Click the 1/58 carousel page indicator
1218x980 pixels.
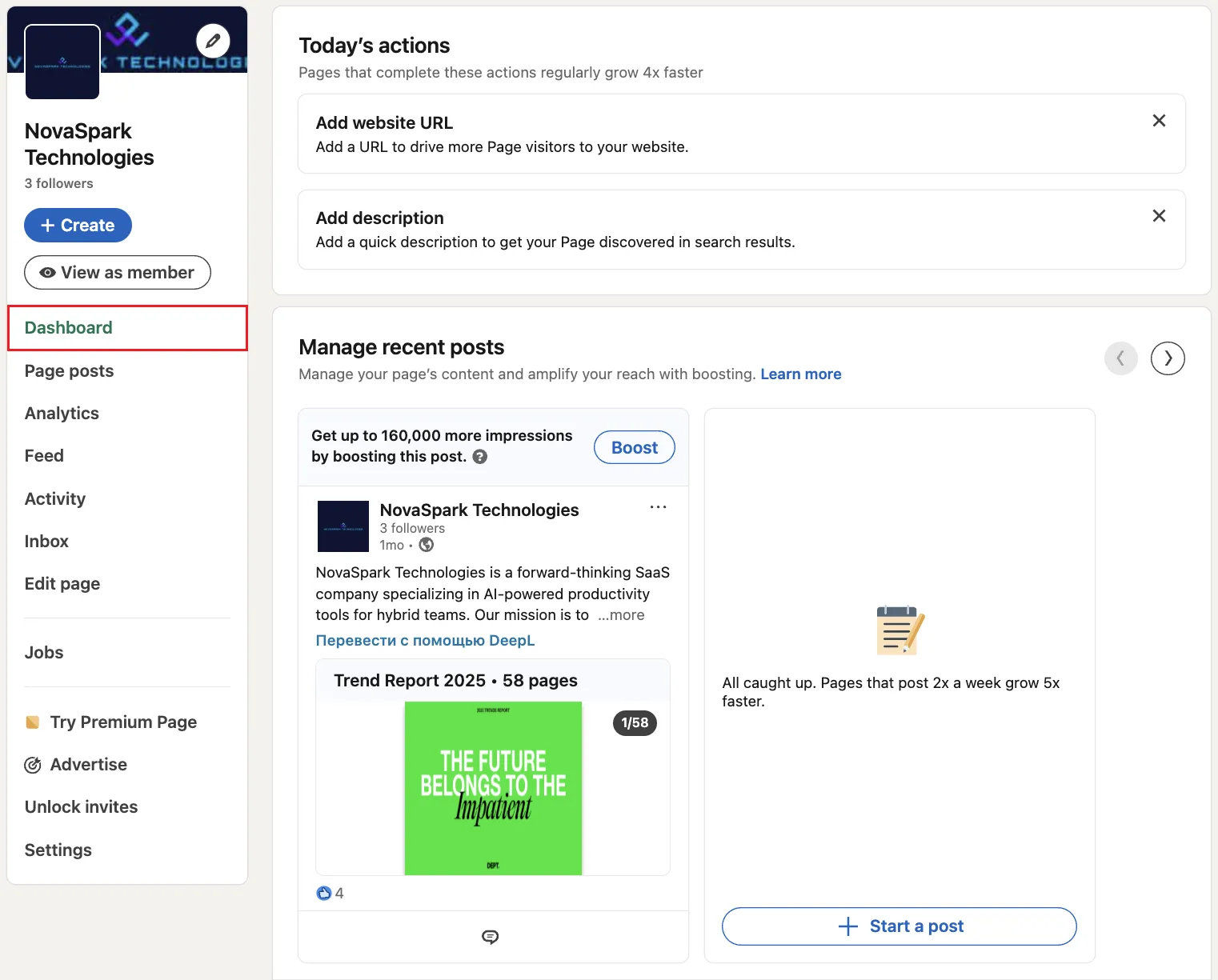pos(634,722)
